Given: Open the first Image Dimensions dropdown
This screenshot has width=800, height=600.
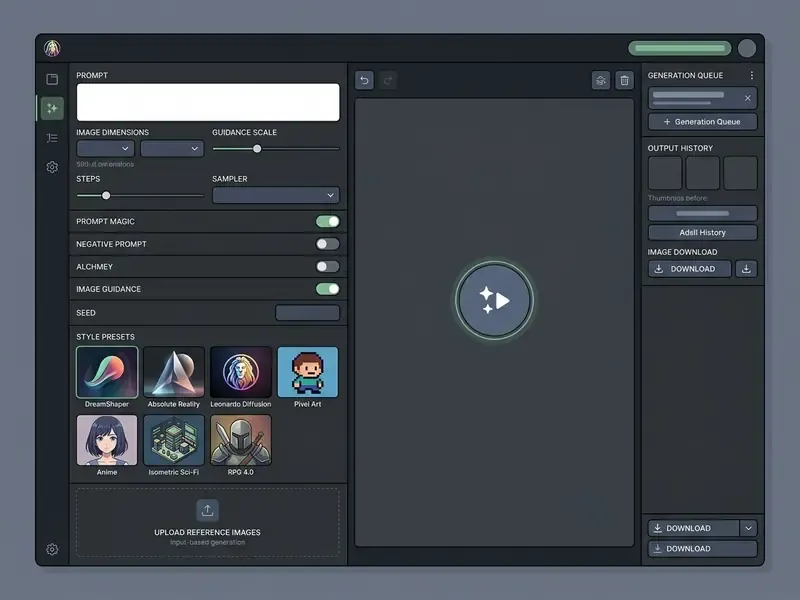Looking at the screenshot, I should click(x=105, y=148).
